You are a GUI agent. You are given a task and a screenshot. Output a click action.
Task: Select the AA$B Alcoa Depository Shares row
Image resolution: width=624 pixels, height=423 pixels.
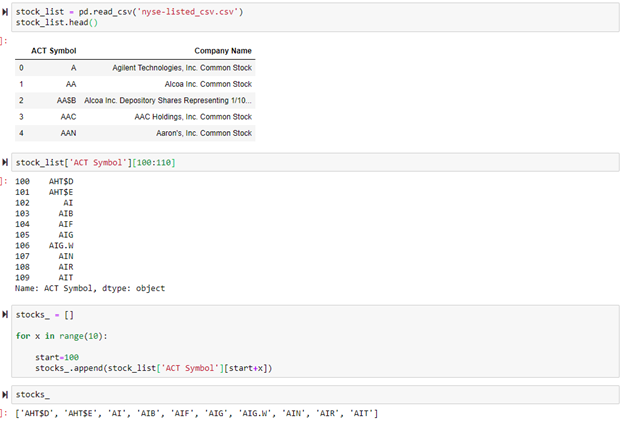(135, 101)
